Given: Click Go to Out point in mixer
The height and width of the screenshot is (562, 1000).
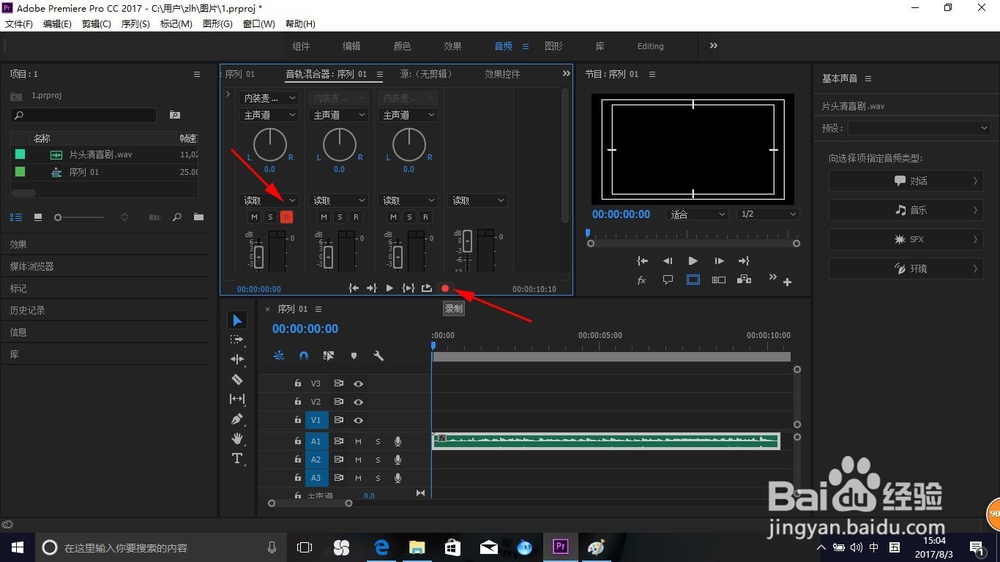Looking at the screenshot, I should (371, 288).
